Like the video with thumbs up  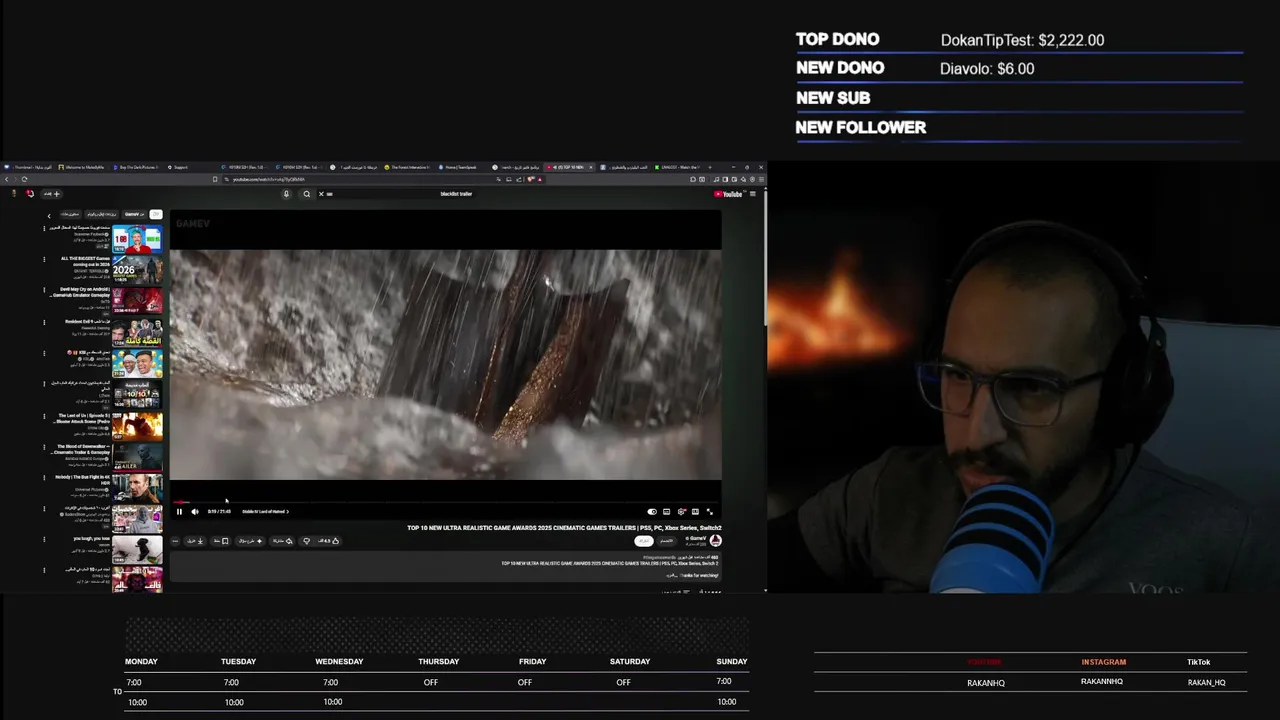pos(330,541)
